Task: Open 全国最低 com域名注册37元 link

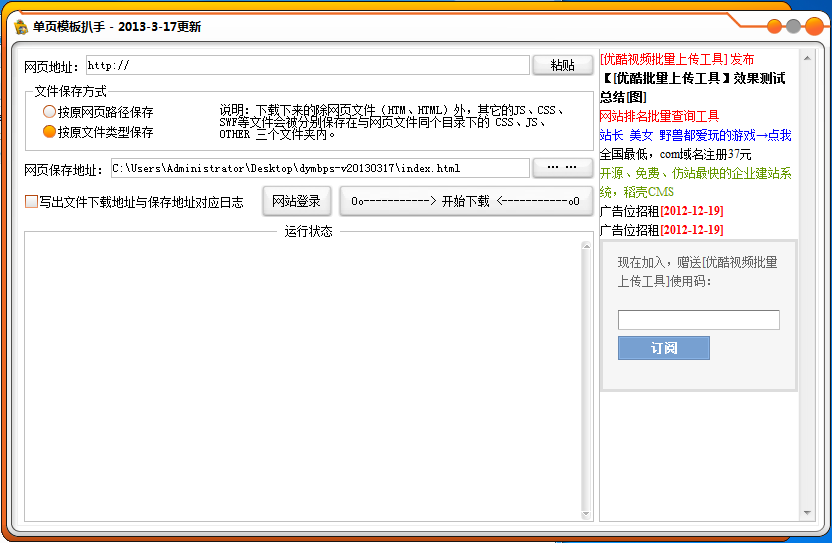Action: pos(675,154)
